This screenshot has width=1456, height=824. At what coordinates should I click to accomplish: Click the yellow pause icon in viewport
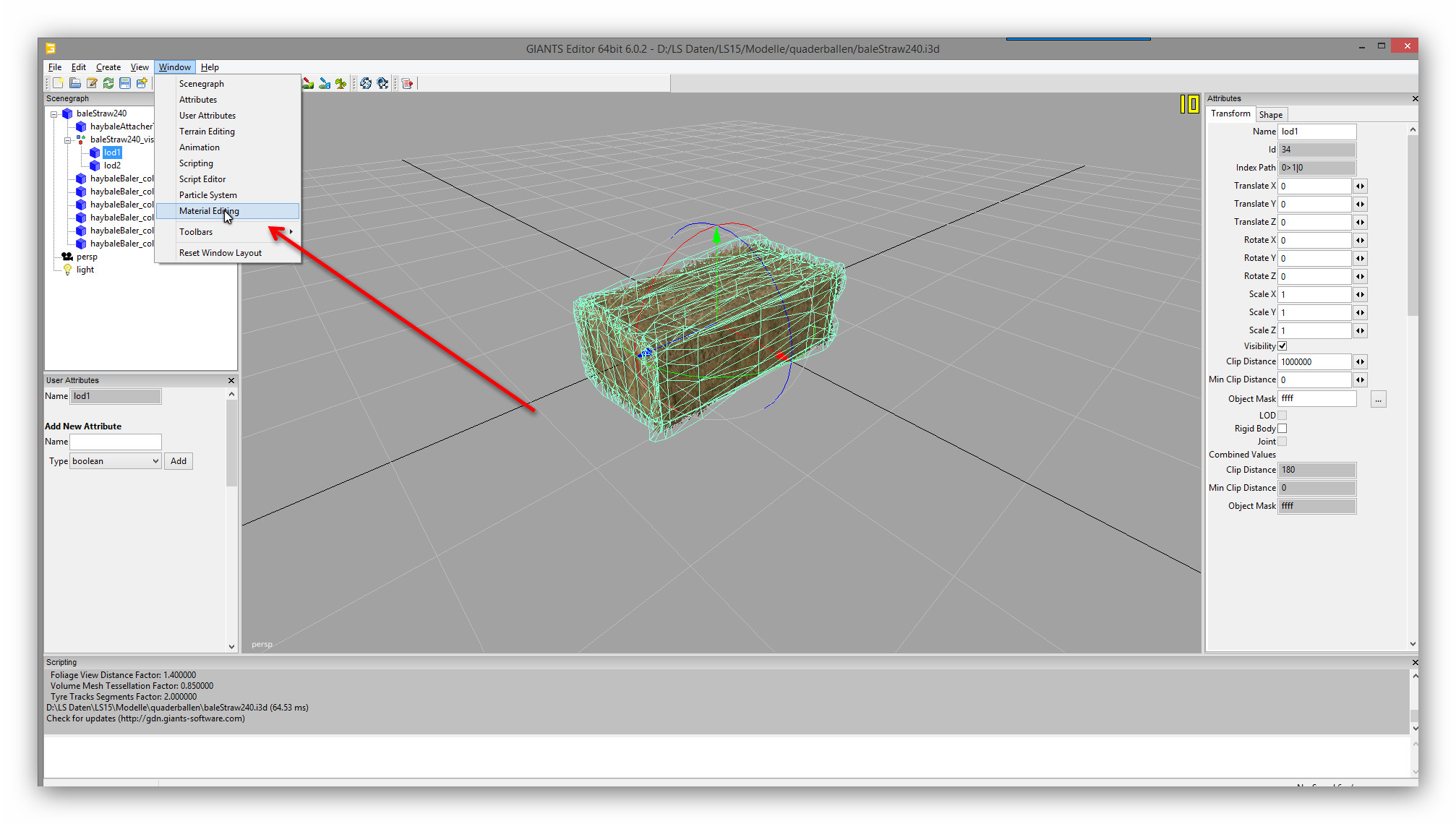1189,104
